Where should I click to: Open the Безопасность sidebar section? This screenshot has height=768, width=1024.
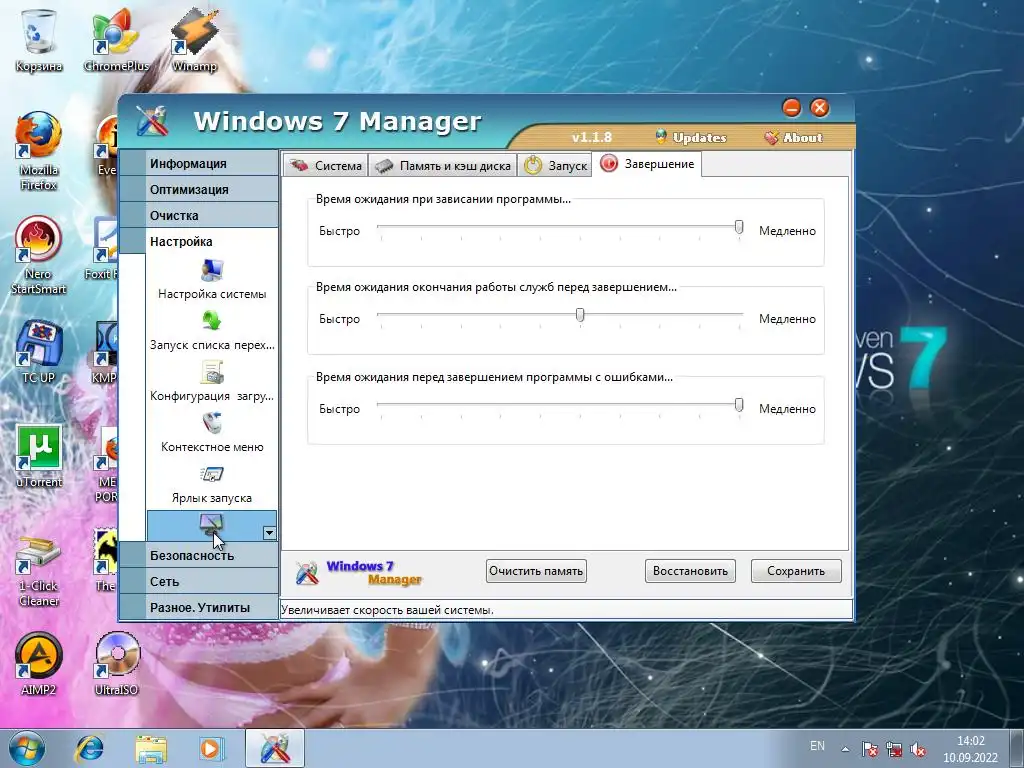[199, 555]
